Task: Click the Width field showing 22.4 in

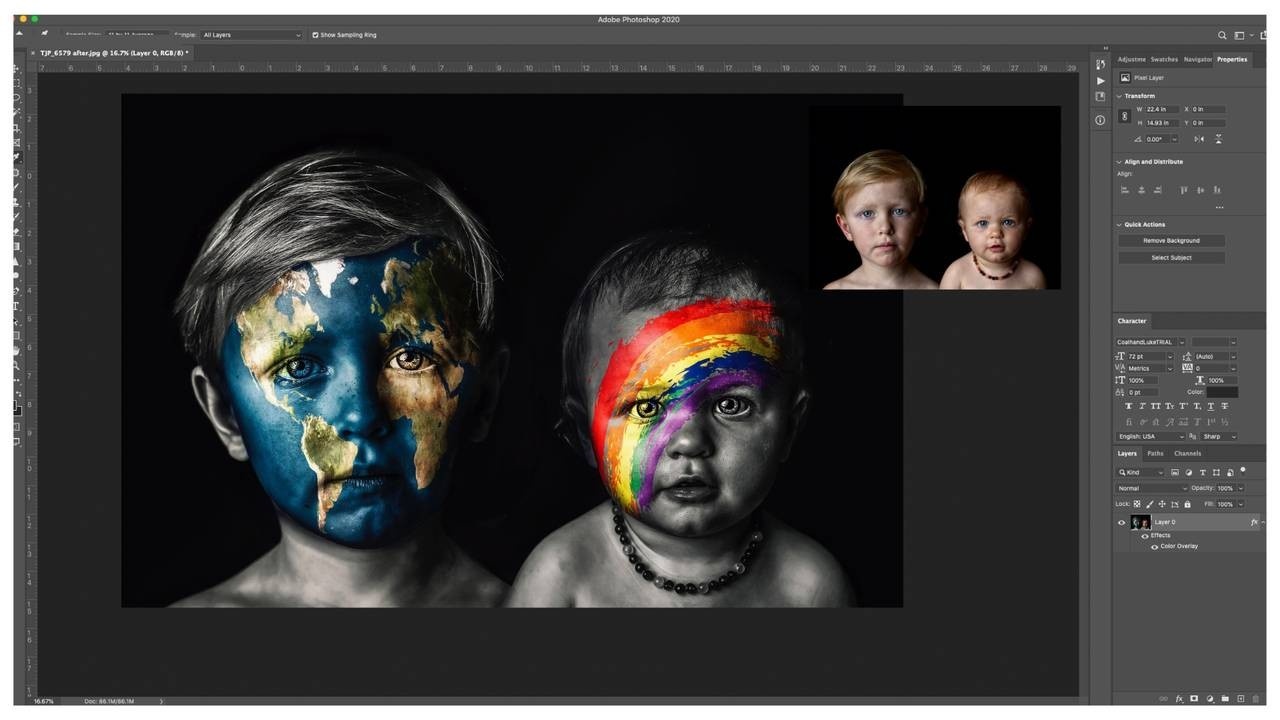Action: (x=1161, y=109)
